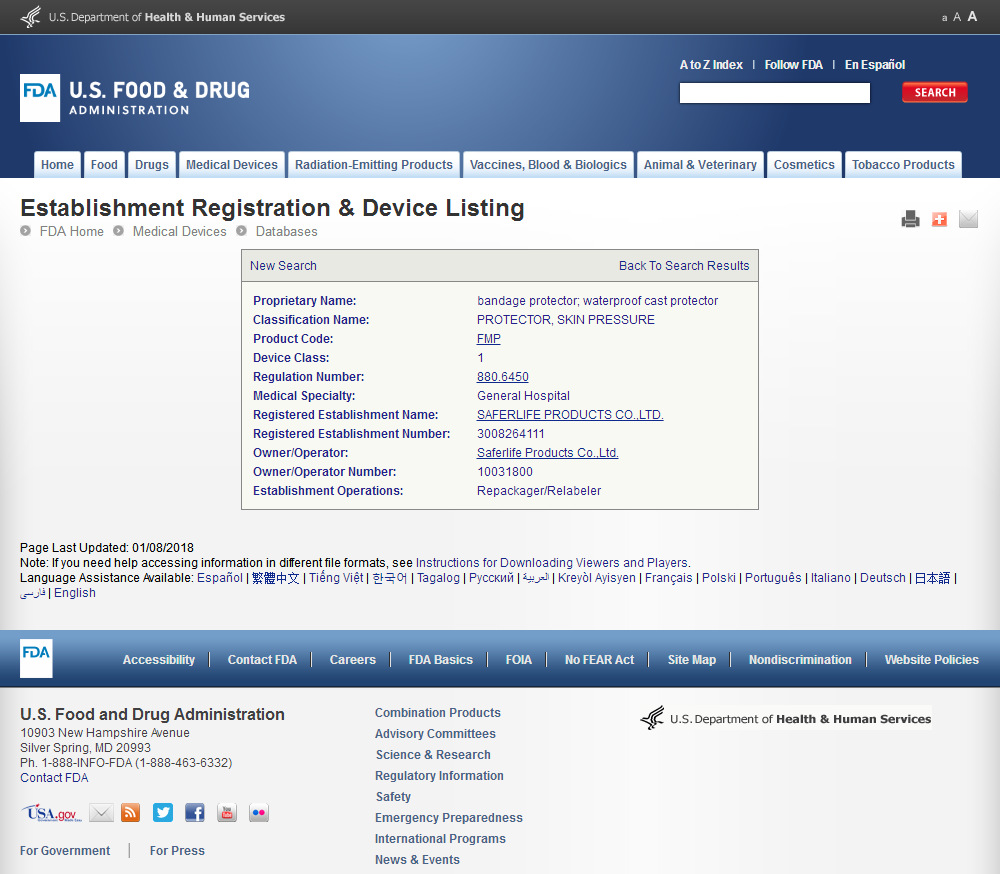This screenshot has width=1000, height=874.
Task: Open A to Z Index link
Action: (x=711, y=64)
